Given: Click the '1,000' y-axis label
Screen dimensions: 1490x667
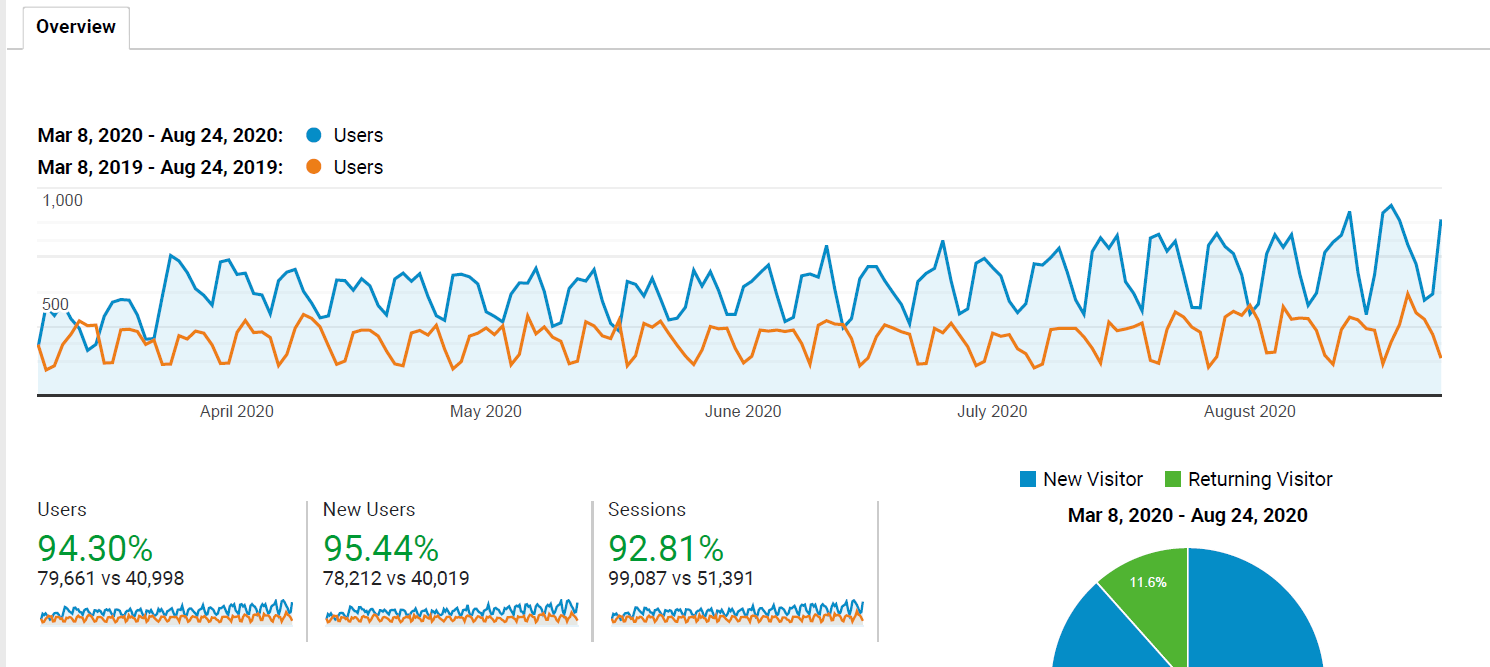Looking at the screenshot, I should click(62, 200).
